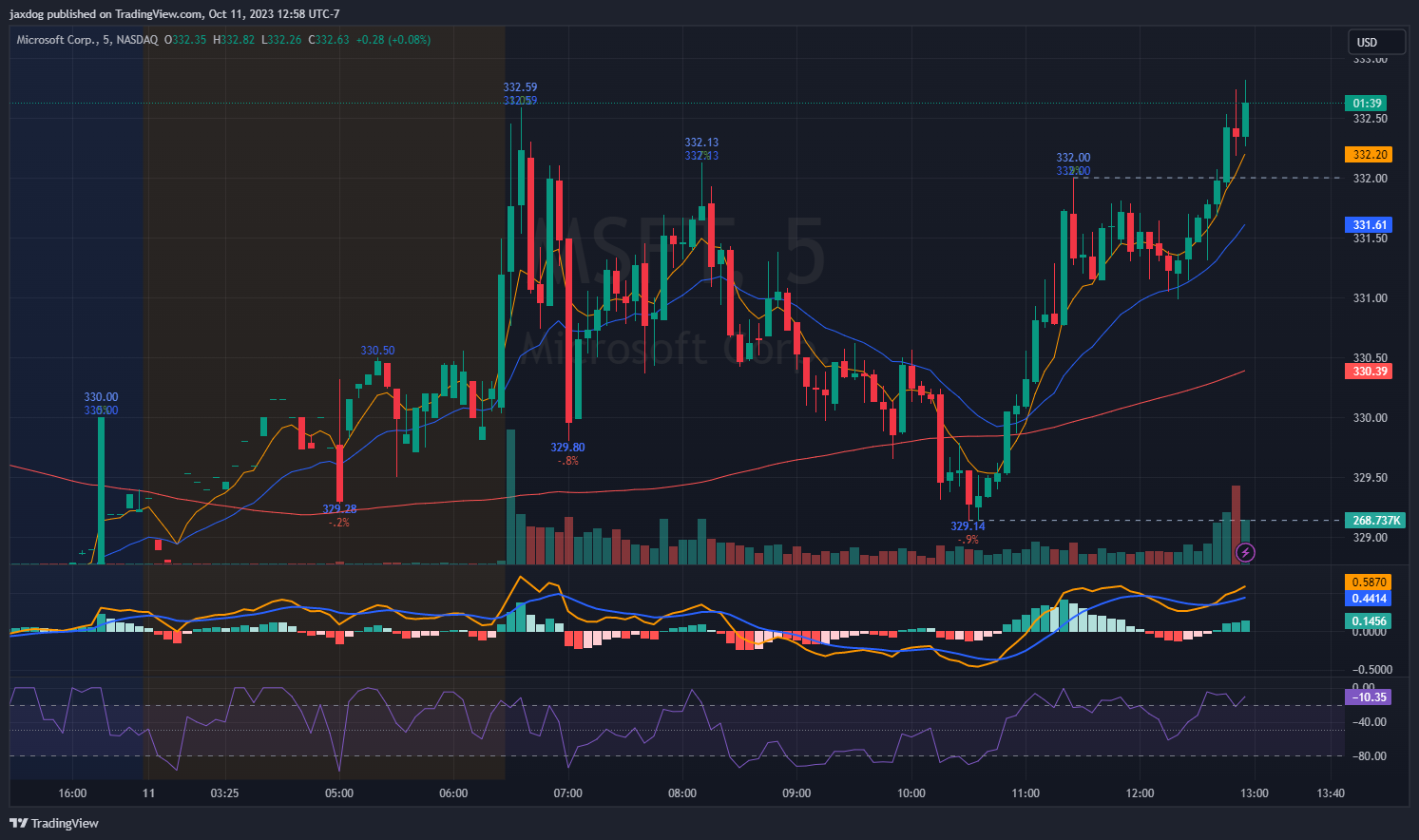Click the 329.80 pivot low annotation
Screen dimensions: 1419x840
click(x=567, y=448)
